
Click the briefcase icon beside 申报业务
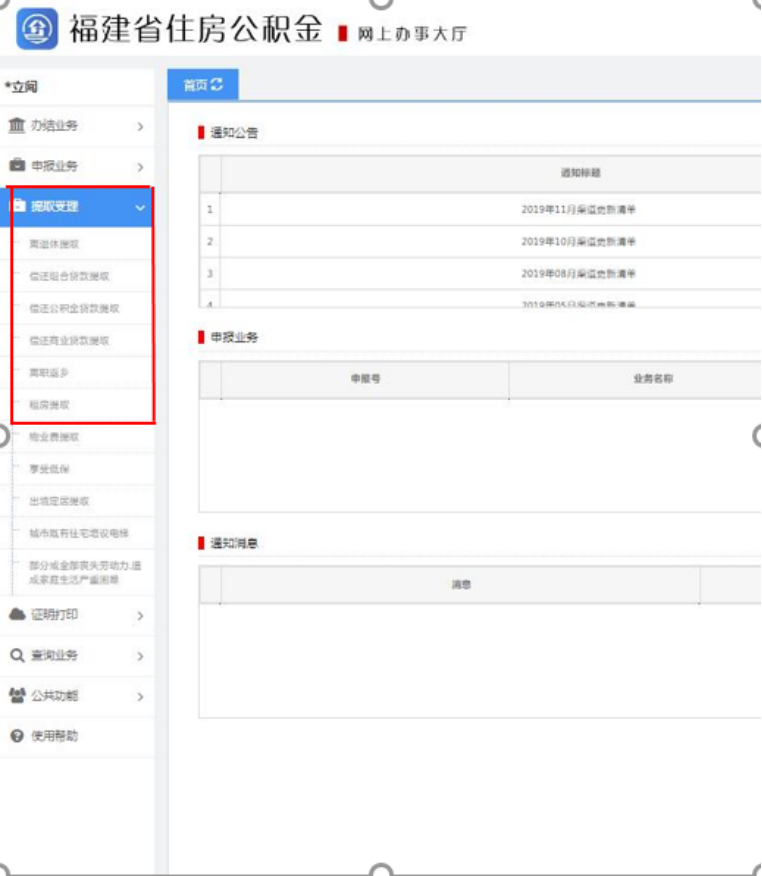(x=17, y=166)
